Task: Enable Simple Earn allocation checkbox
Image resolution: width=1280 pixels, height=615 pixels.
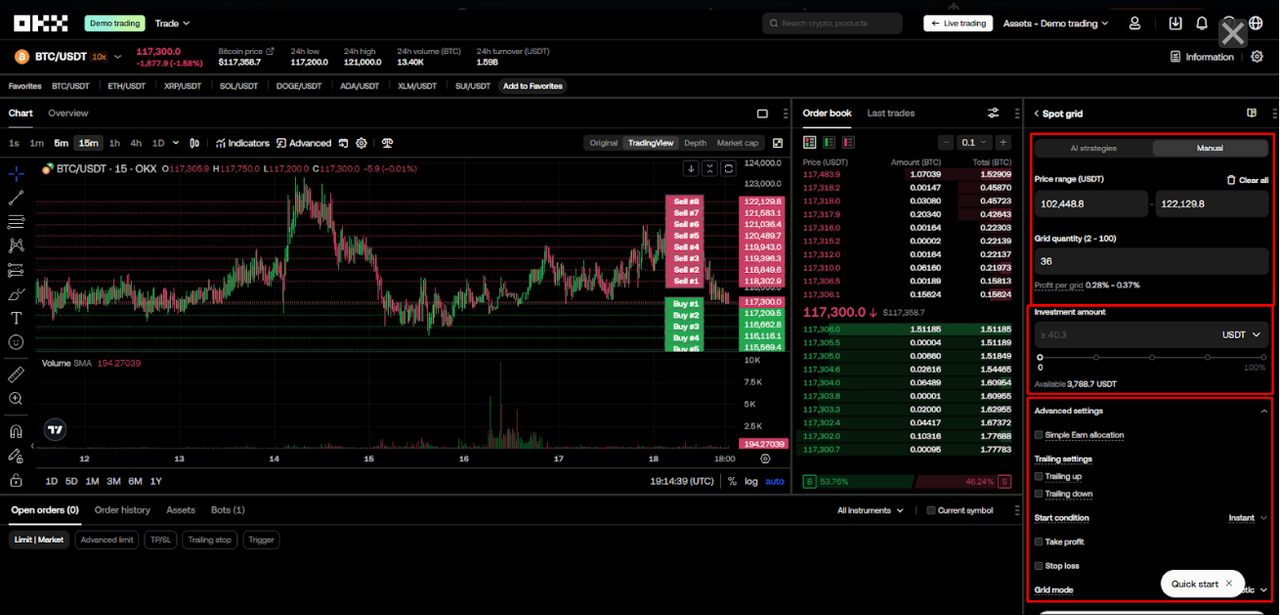Action: [1039, 435]
